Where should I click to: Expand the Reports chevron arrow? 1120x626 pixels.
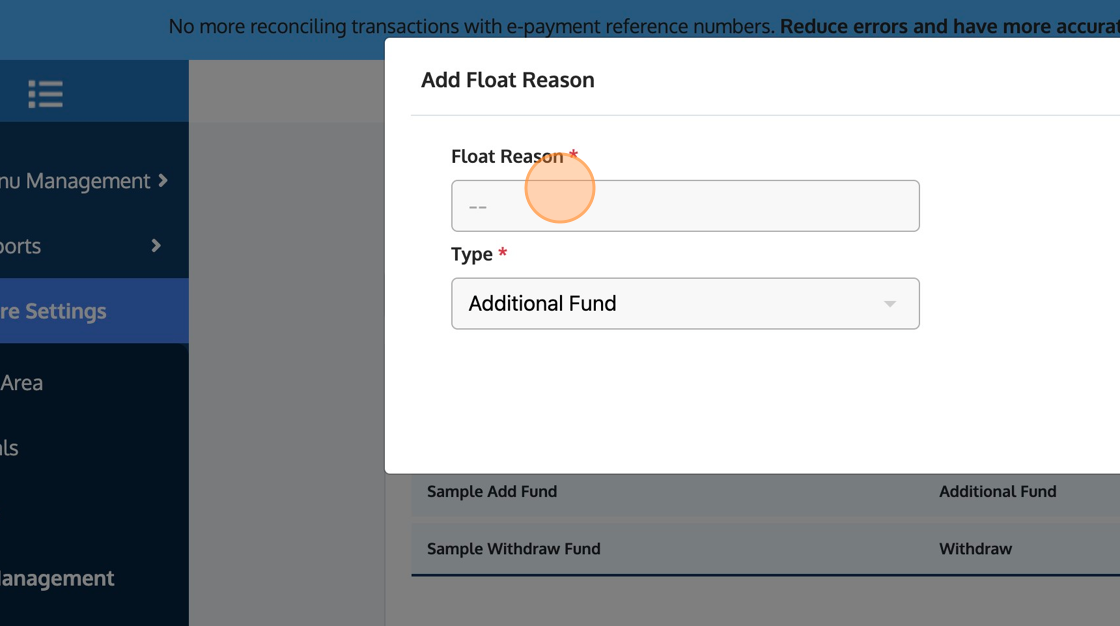[x=156, y=245]
